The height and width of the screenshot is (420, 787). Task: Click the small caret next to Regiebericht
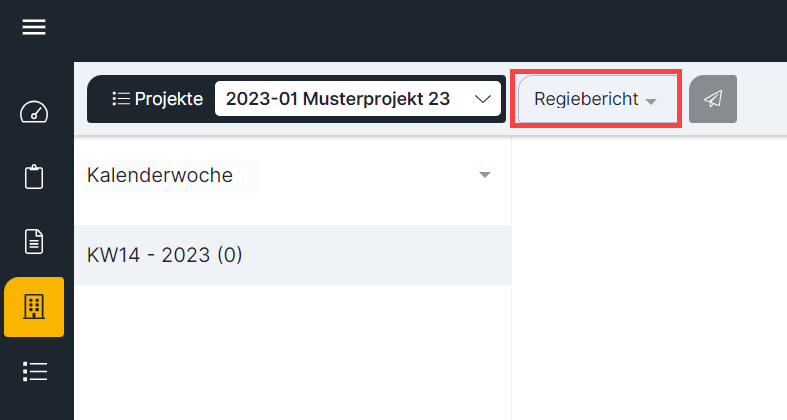click(x=651, y=102)
